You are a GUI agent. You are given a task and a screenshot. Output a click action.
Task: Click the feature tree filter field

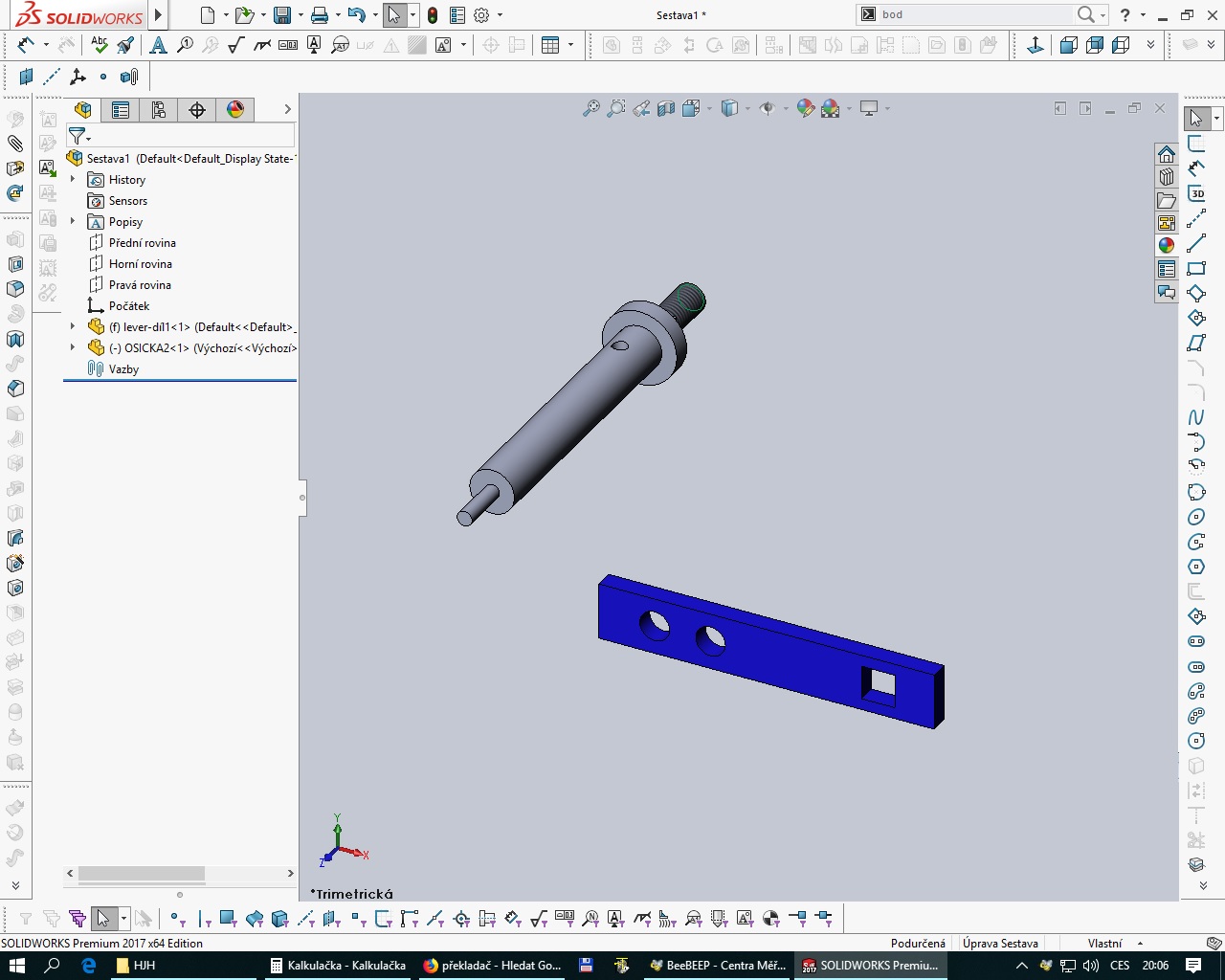182,137
